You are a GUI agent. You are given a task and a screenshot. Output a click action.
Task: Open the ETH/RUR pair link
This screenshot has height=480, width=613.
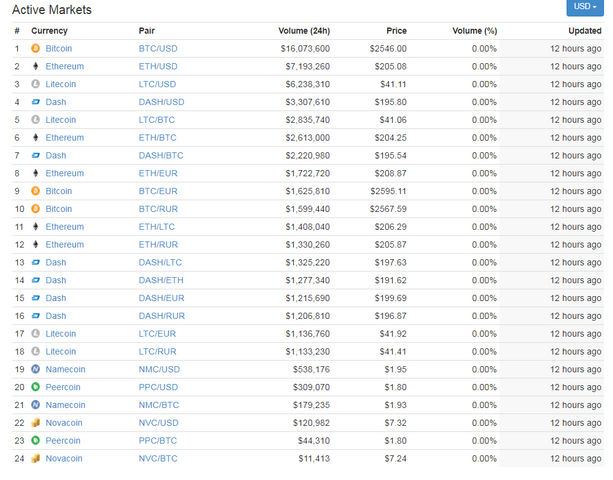[x=158, y=244]
